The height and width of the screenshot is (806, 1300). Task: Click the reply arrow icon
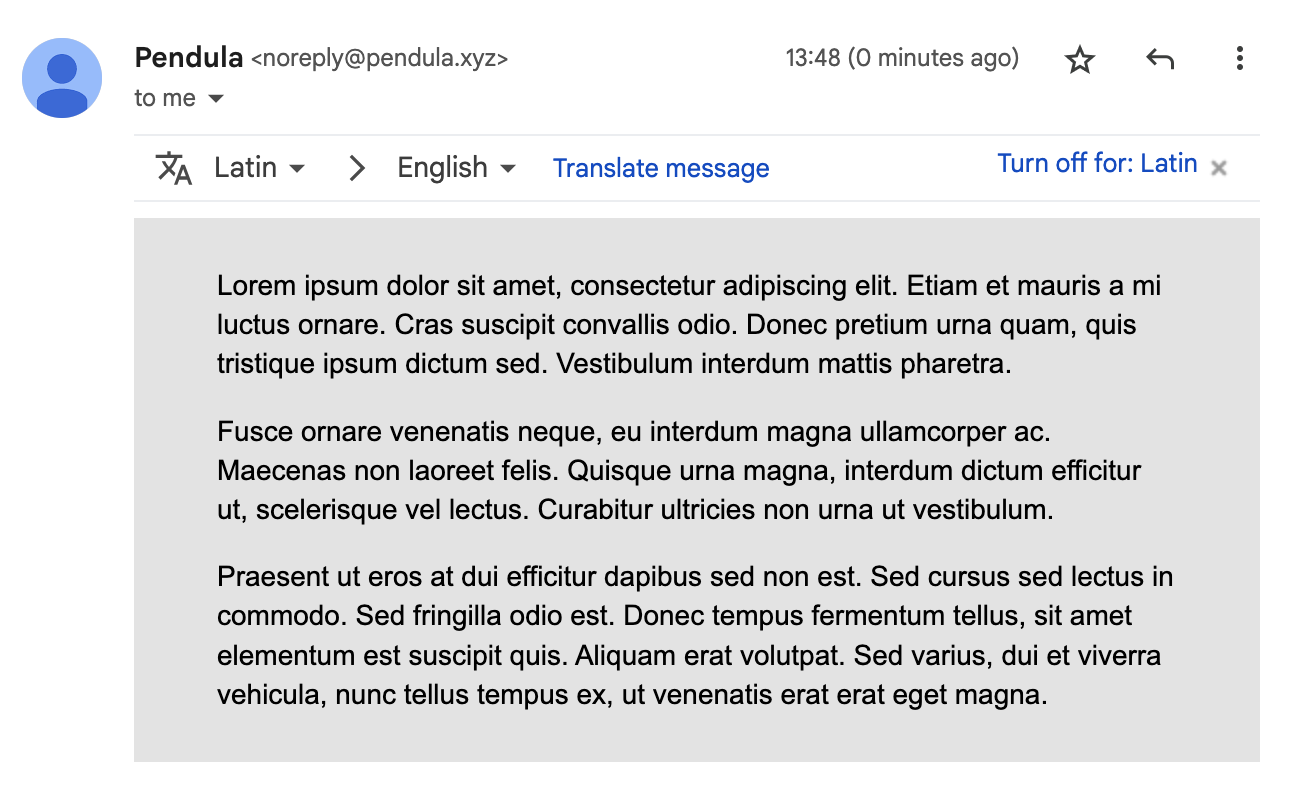[x=1160, y=60]
